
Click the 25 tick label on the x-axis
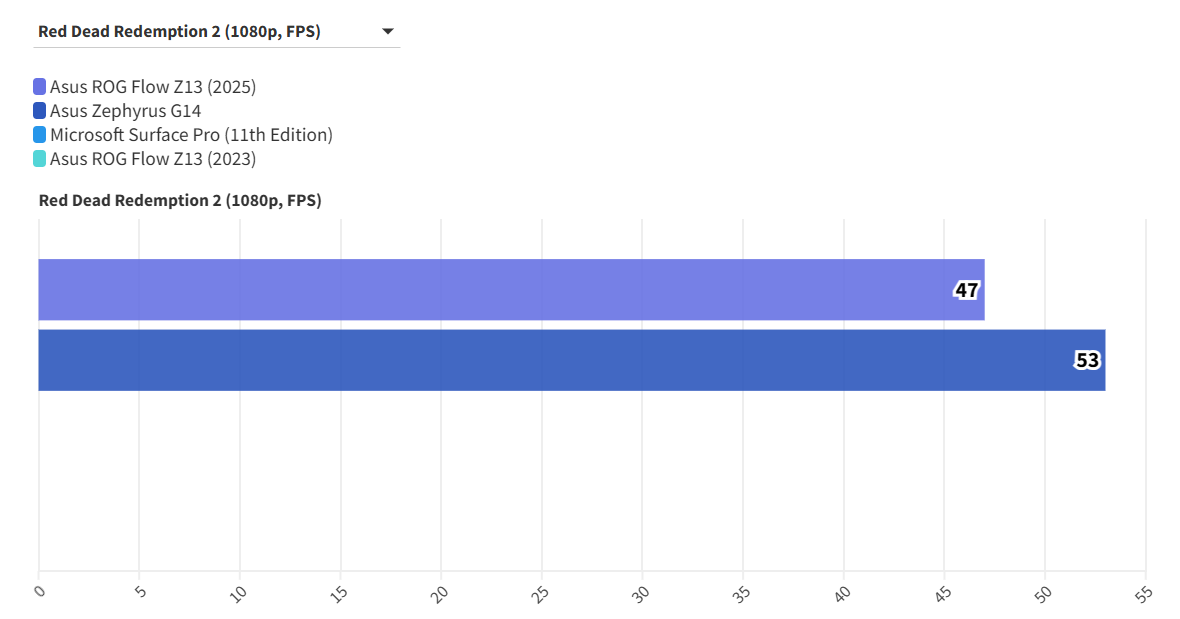[541, 593]
